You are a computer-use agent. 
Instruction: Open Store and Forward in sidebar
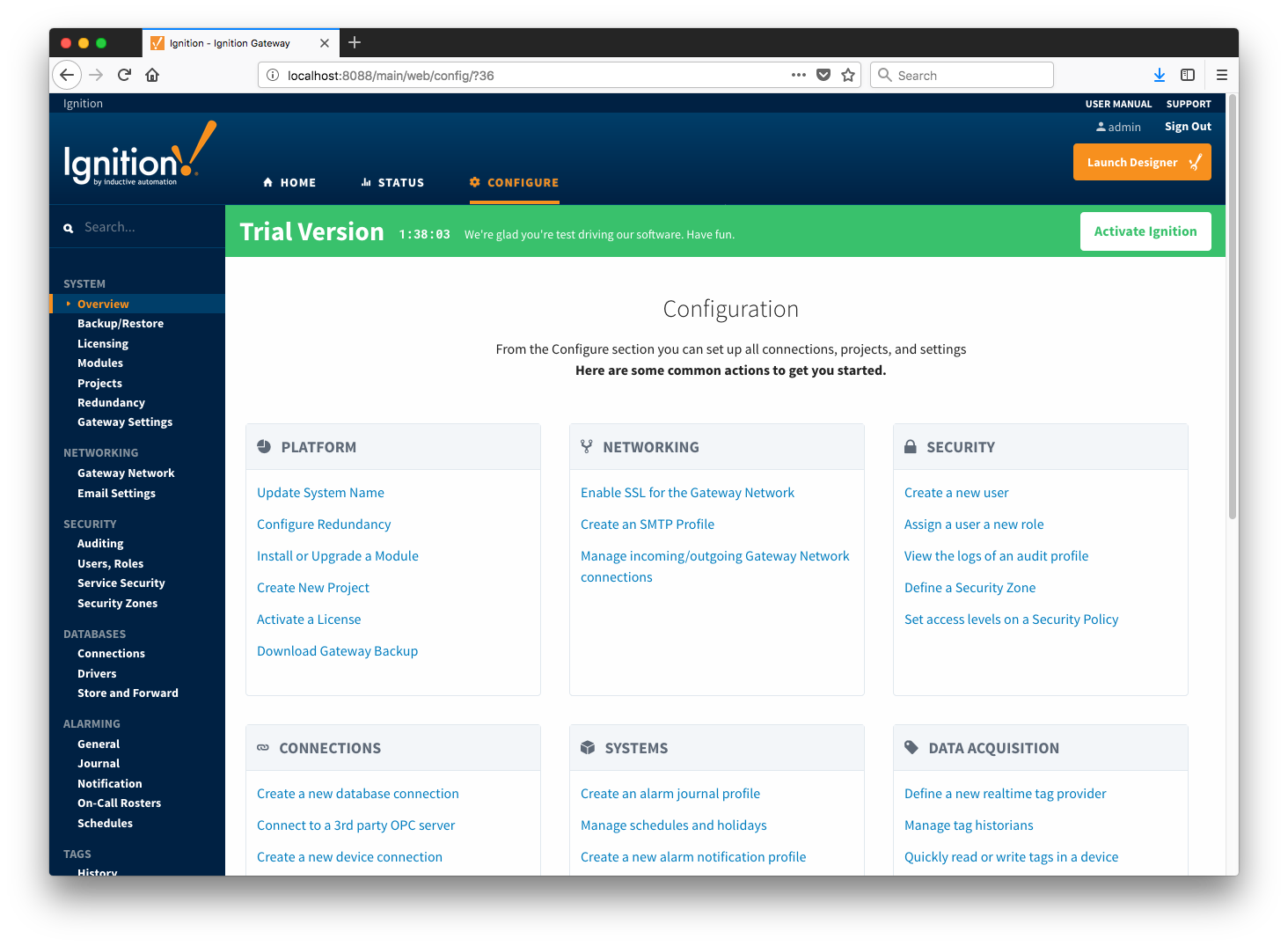128,693
